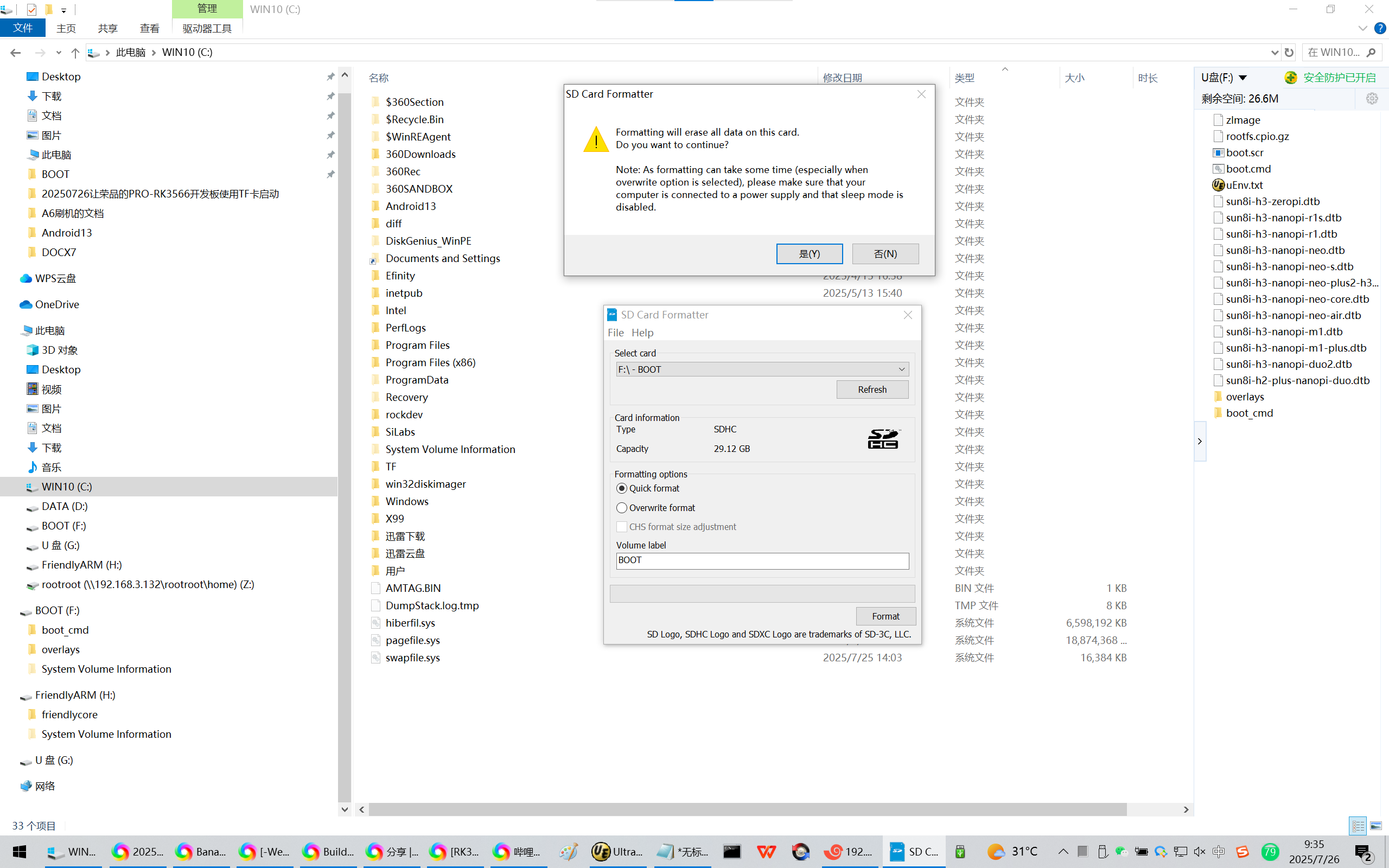Collapse the U盘 side panel arrow
The height and width of the screenshot is (868, 1389).
(x=1200, y=441)
